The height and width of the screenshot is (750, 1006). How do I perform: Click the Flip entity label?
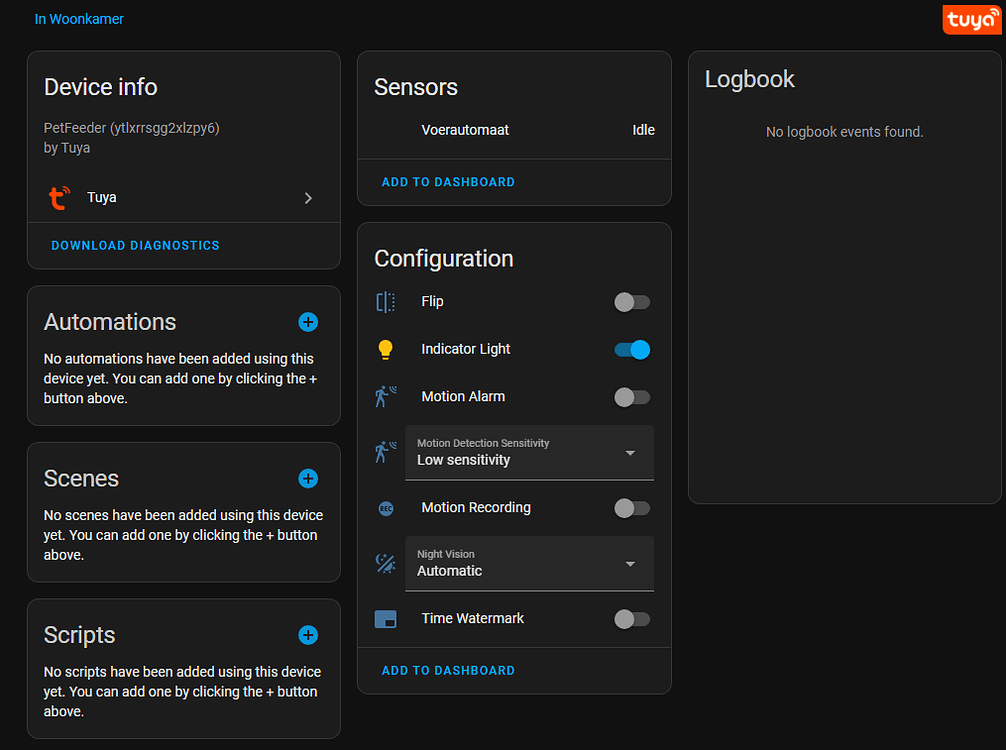(x=432, y=302)
